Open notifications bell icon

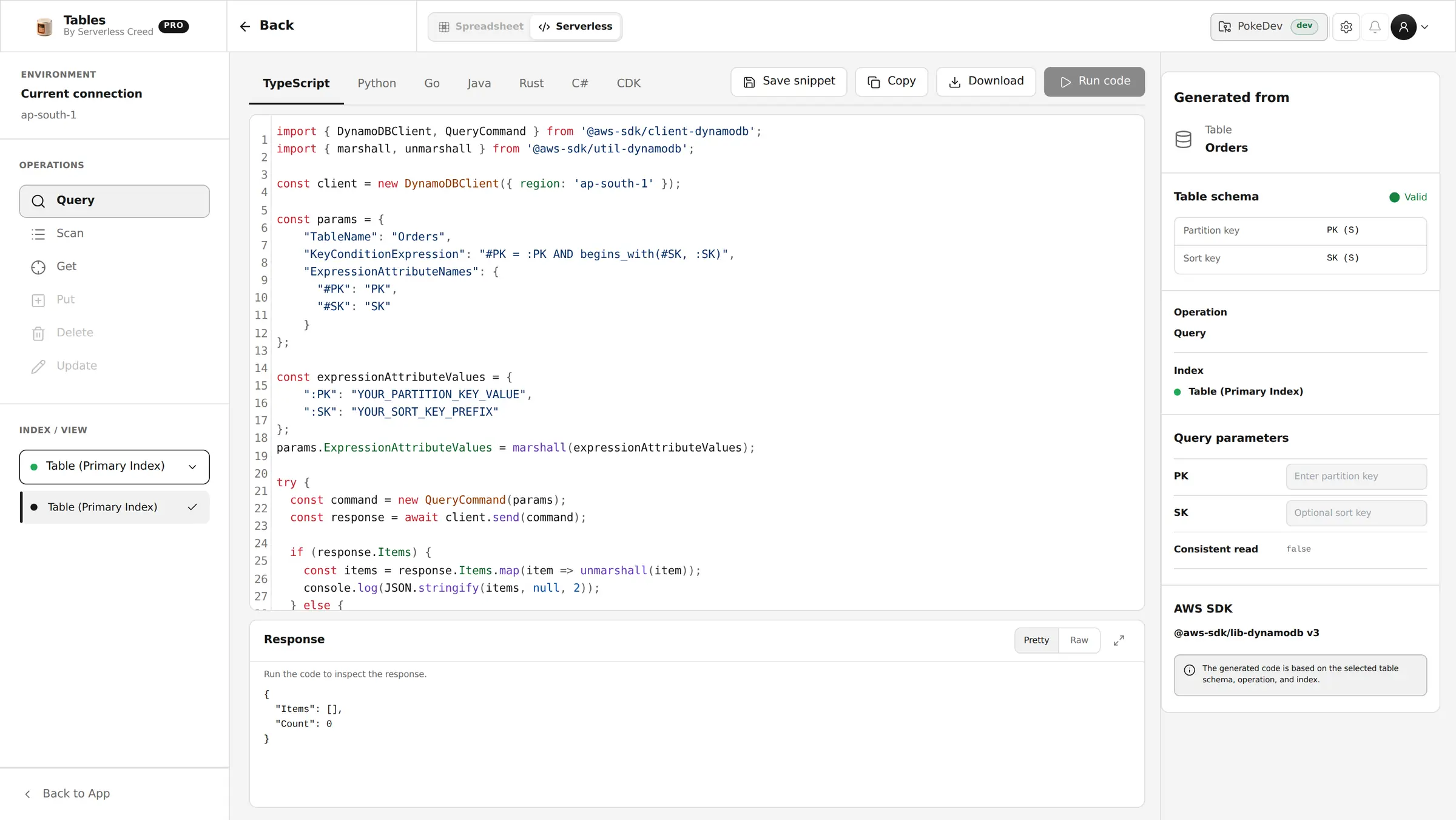pos(1375,27)
